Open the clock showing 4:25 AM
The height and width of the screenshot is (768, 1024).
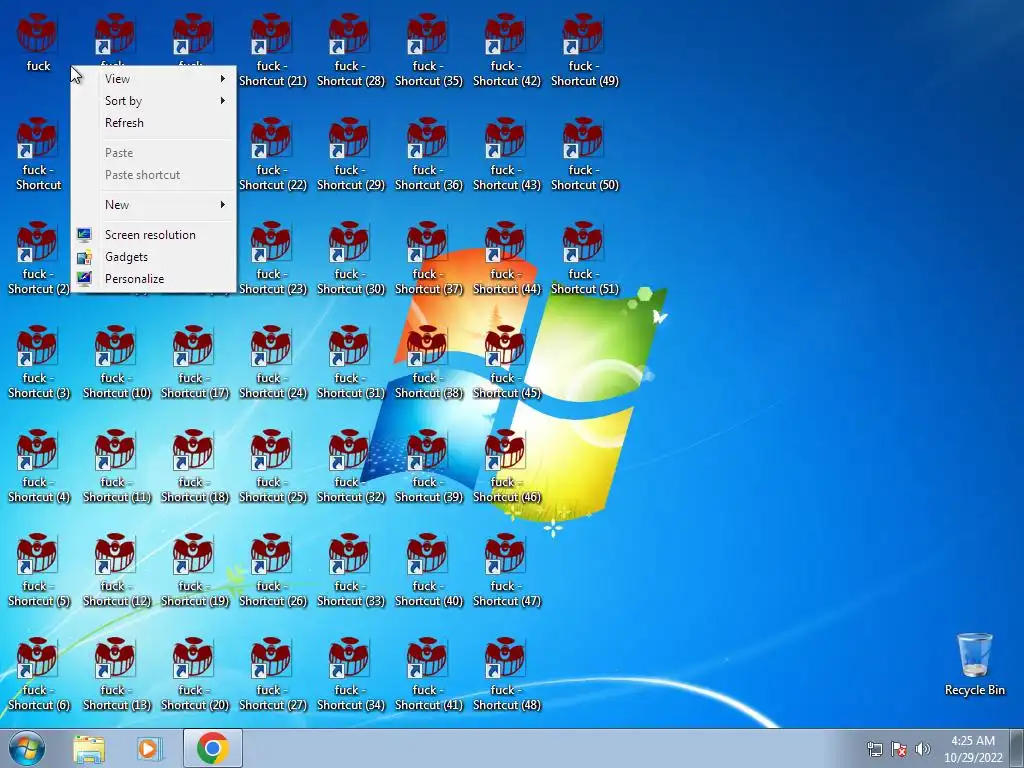(973, 749)
